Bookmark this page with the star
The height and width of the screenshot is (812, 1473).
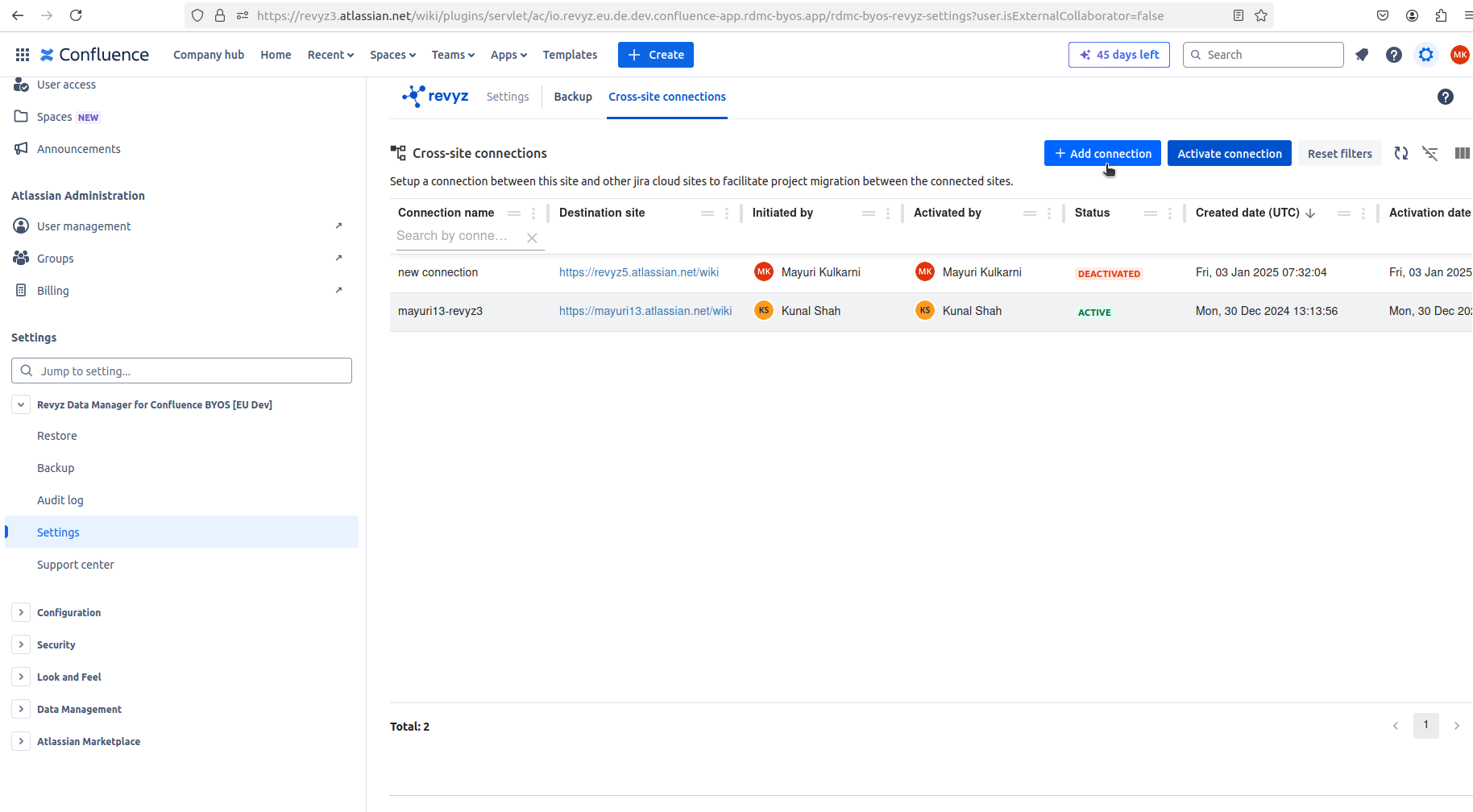[1261, 15]
